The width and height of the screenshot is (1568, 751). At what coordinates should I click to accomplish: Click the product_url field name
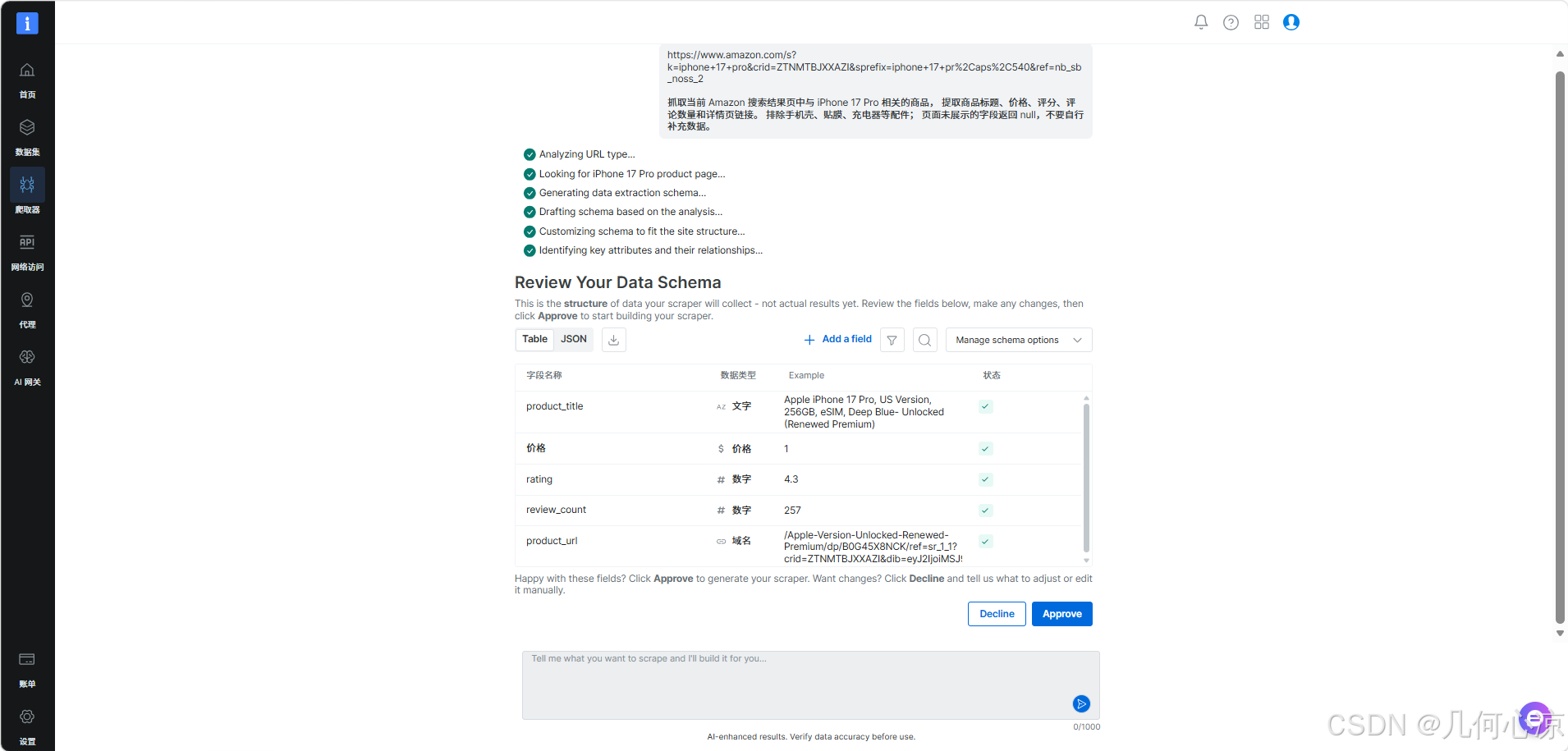coord(552,541)
